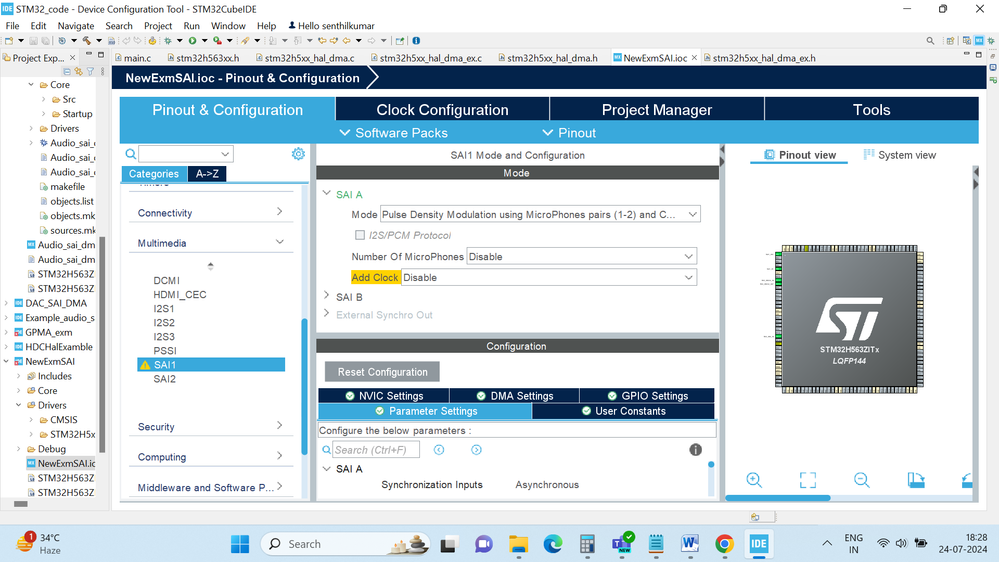
Task: Switch to System view
Action: coord(900,155)
